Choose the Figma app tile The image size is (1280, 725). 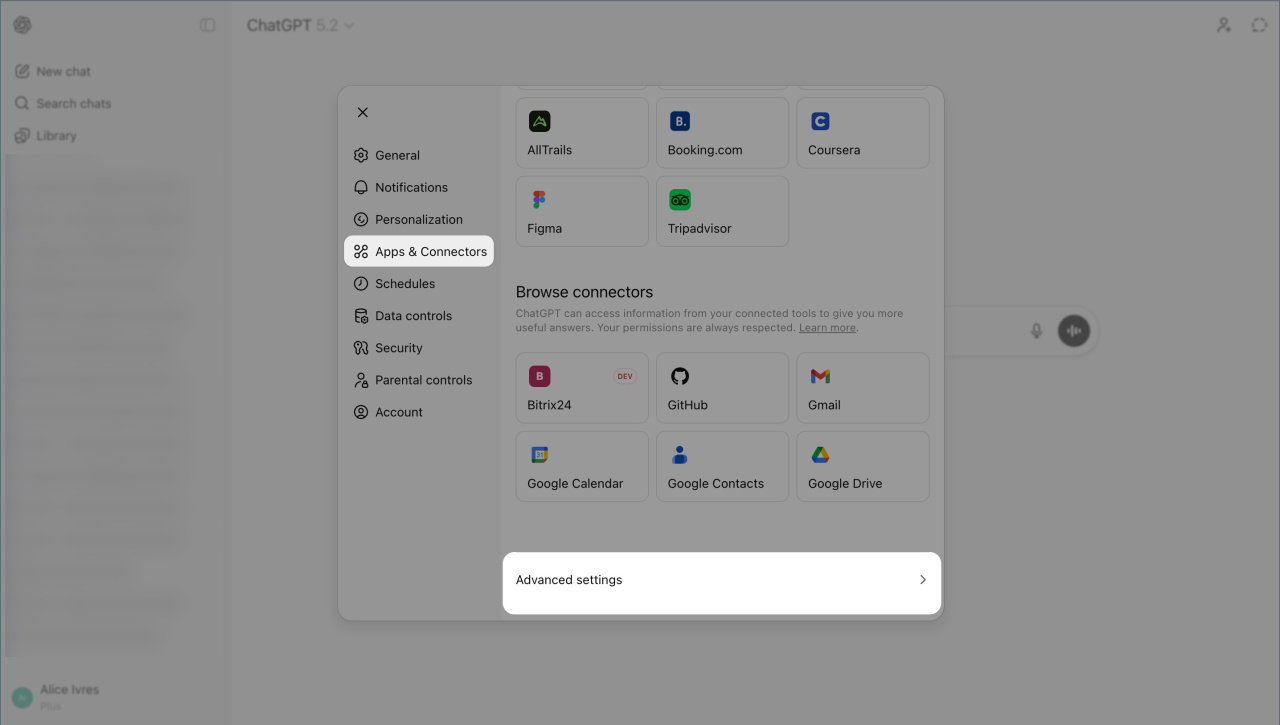pos(582,211)
